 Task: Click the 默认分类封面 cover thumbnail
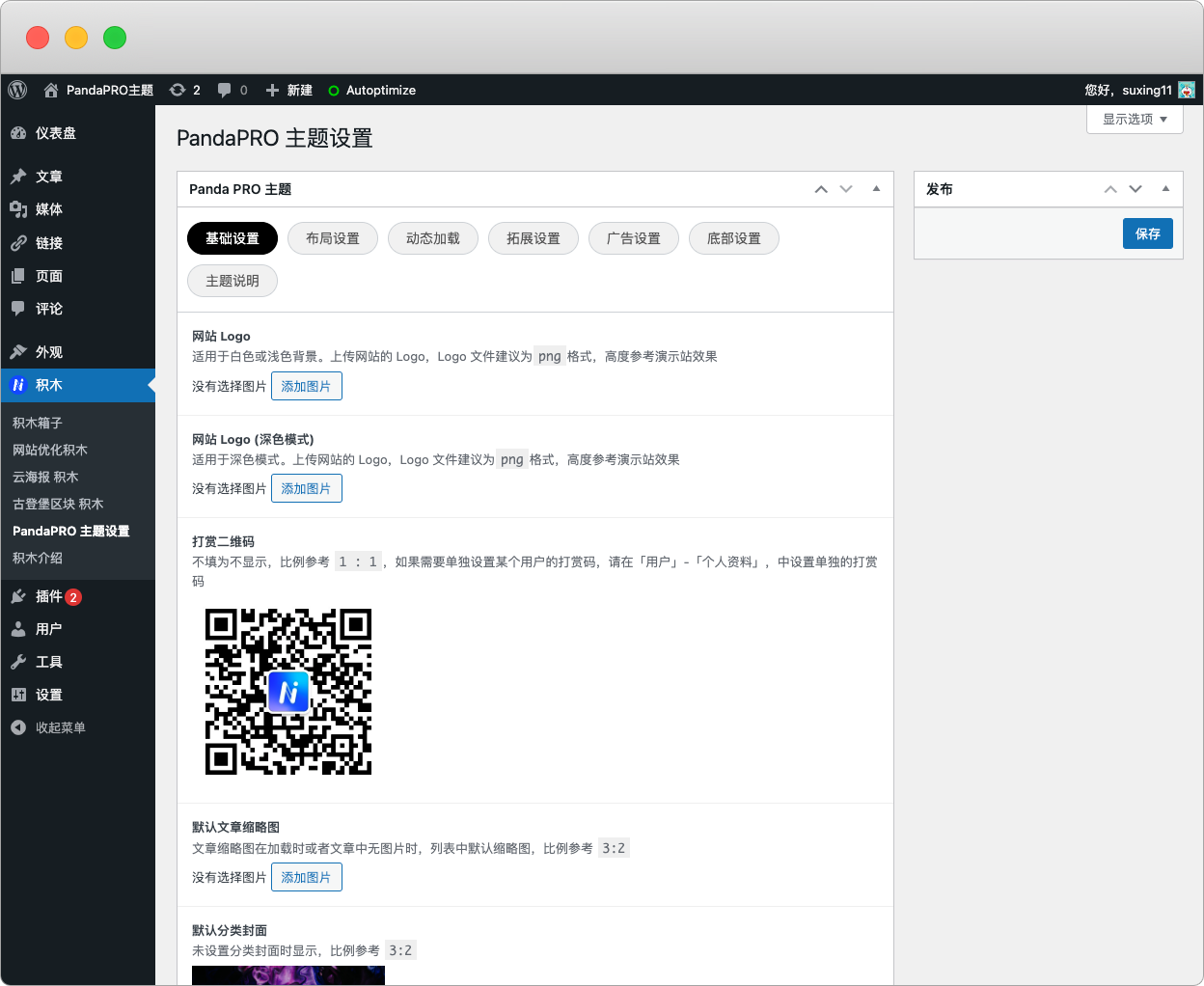click(x=288, y=975)
